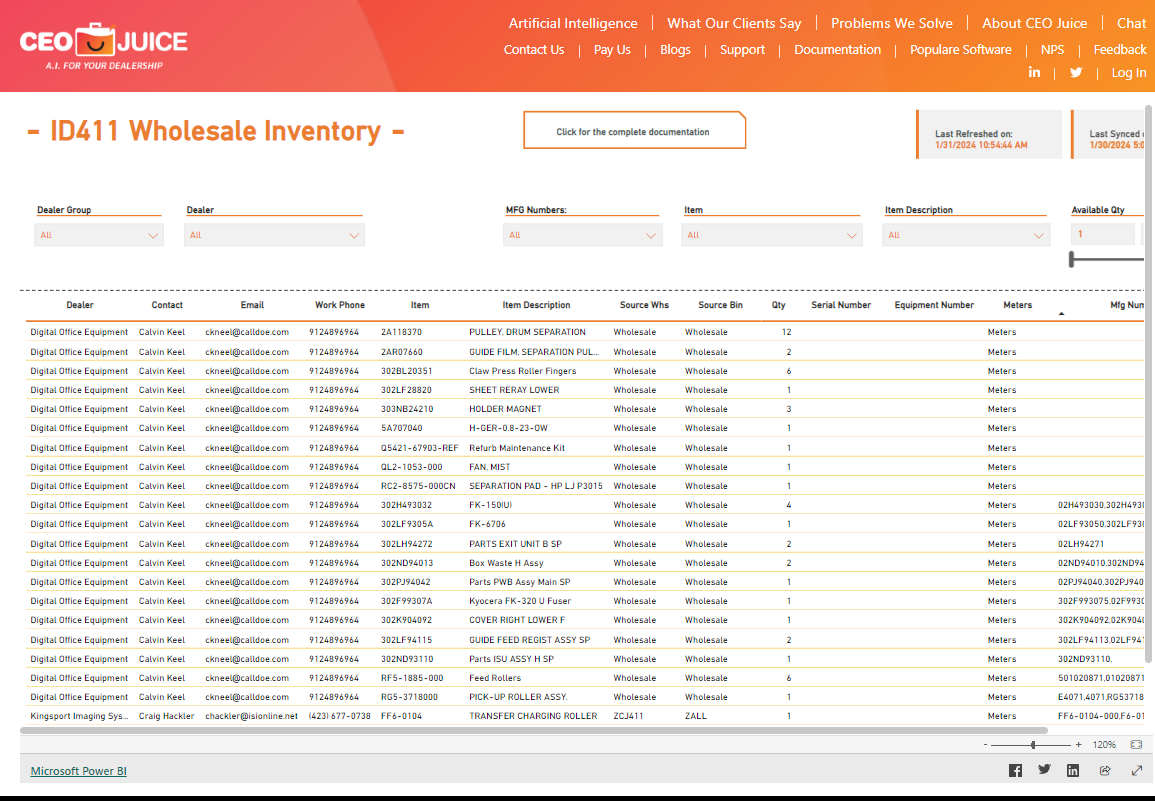Screen dimensions: 1155x801
Task: Open the Twitter icon in header
Action: click(1076, 72)
